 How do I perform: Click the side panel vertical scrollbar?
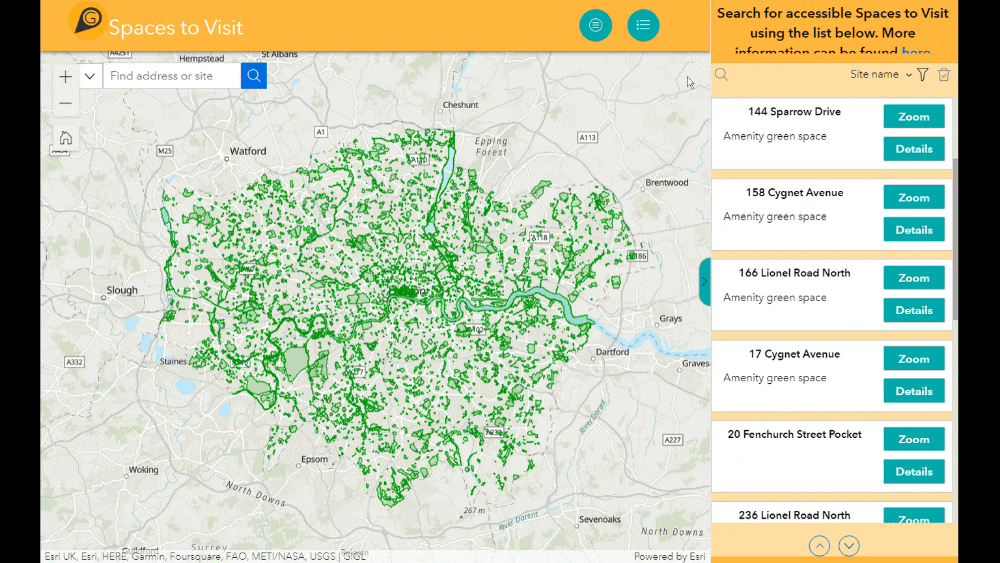point(955,239)
